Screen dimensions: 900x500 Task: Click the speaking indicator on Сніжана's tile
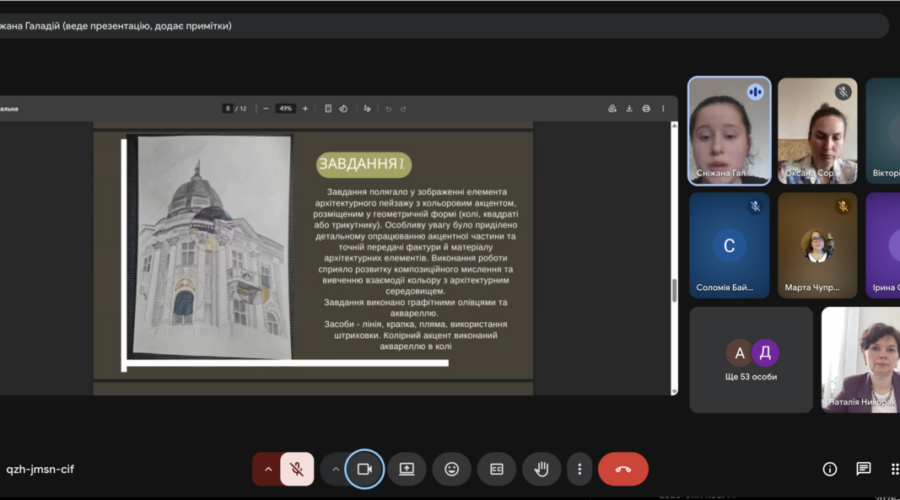(x=755, y=92)
